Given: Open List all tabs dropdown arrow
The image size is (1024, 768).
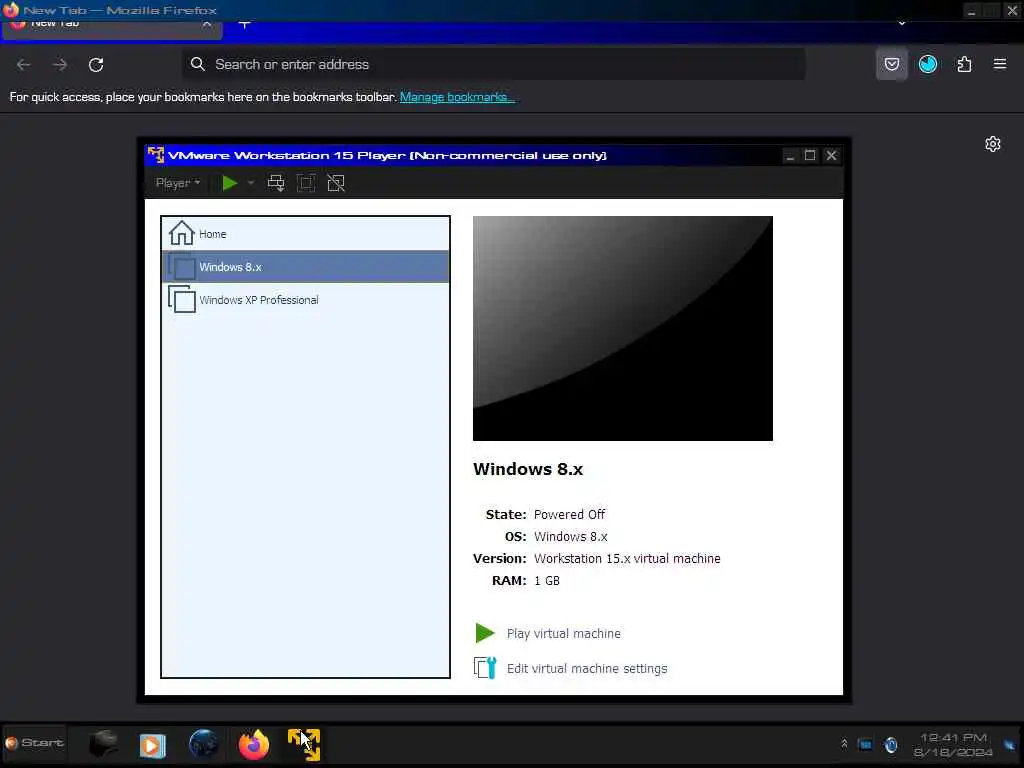Looking at the screenshot, I should pos(902,24).
